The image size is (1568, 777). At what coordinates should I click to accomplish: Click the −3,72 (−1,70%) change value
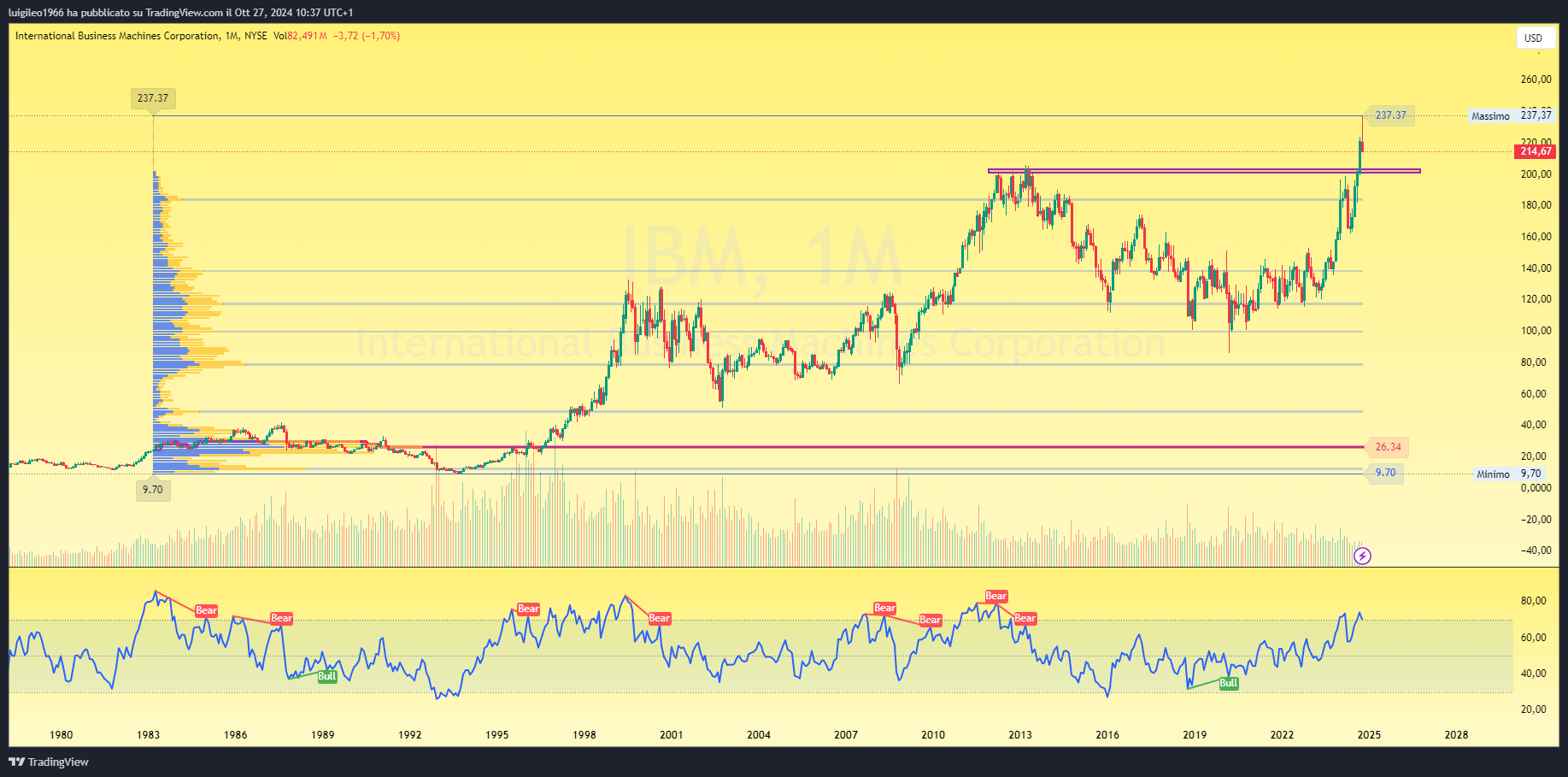367,36
